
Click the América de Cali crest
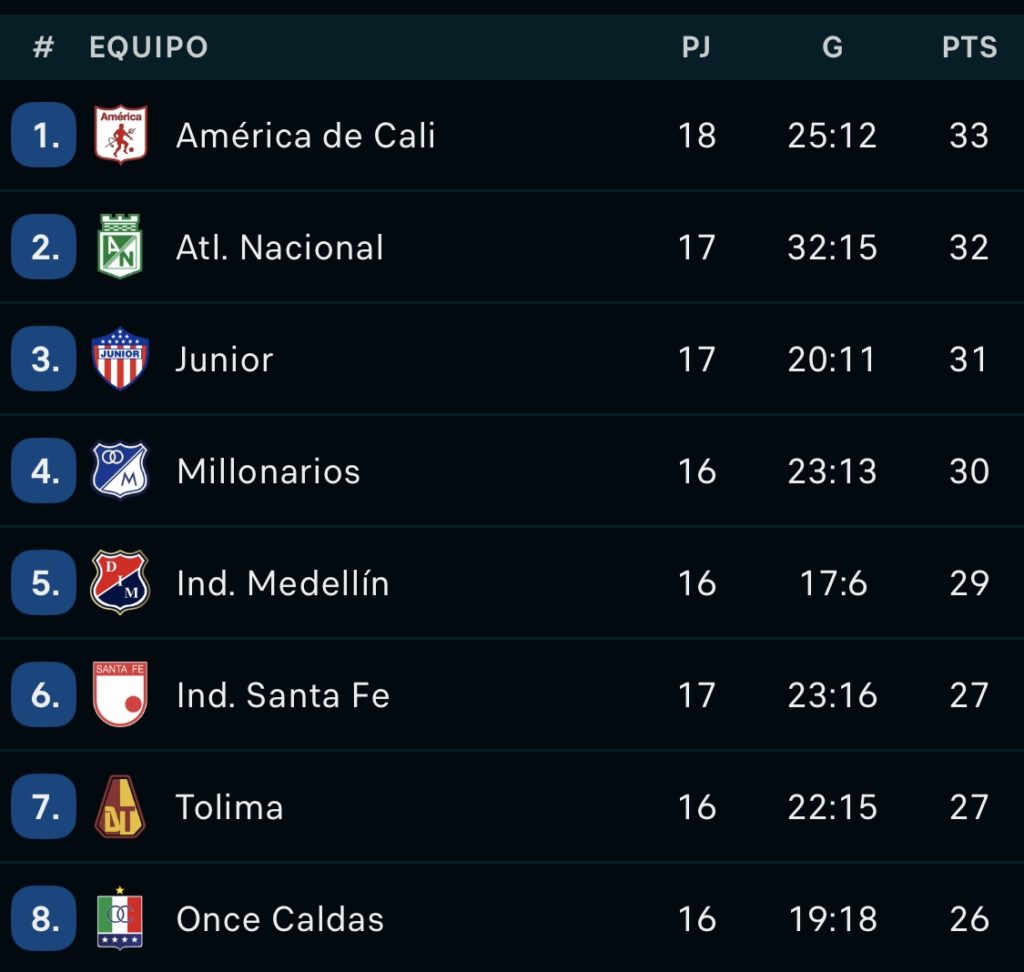click(120, 135)
